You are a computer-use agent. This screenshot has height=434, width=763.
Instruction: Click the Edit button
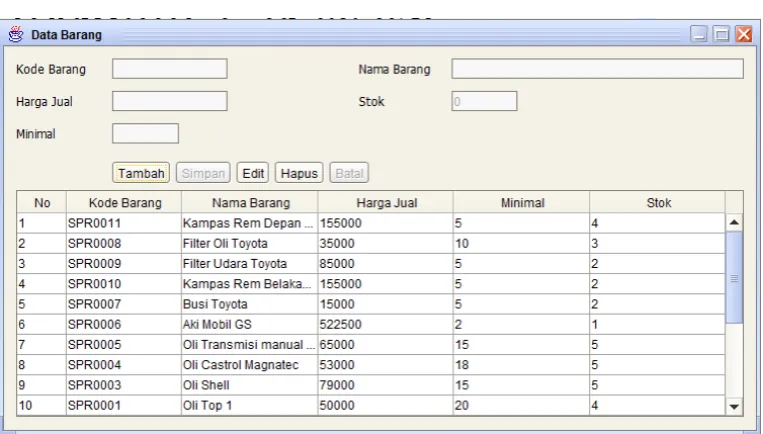(253, 173)
